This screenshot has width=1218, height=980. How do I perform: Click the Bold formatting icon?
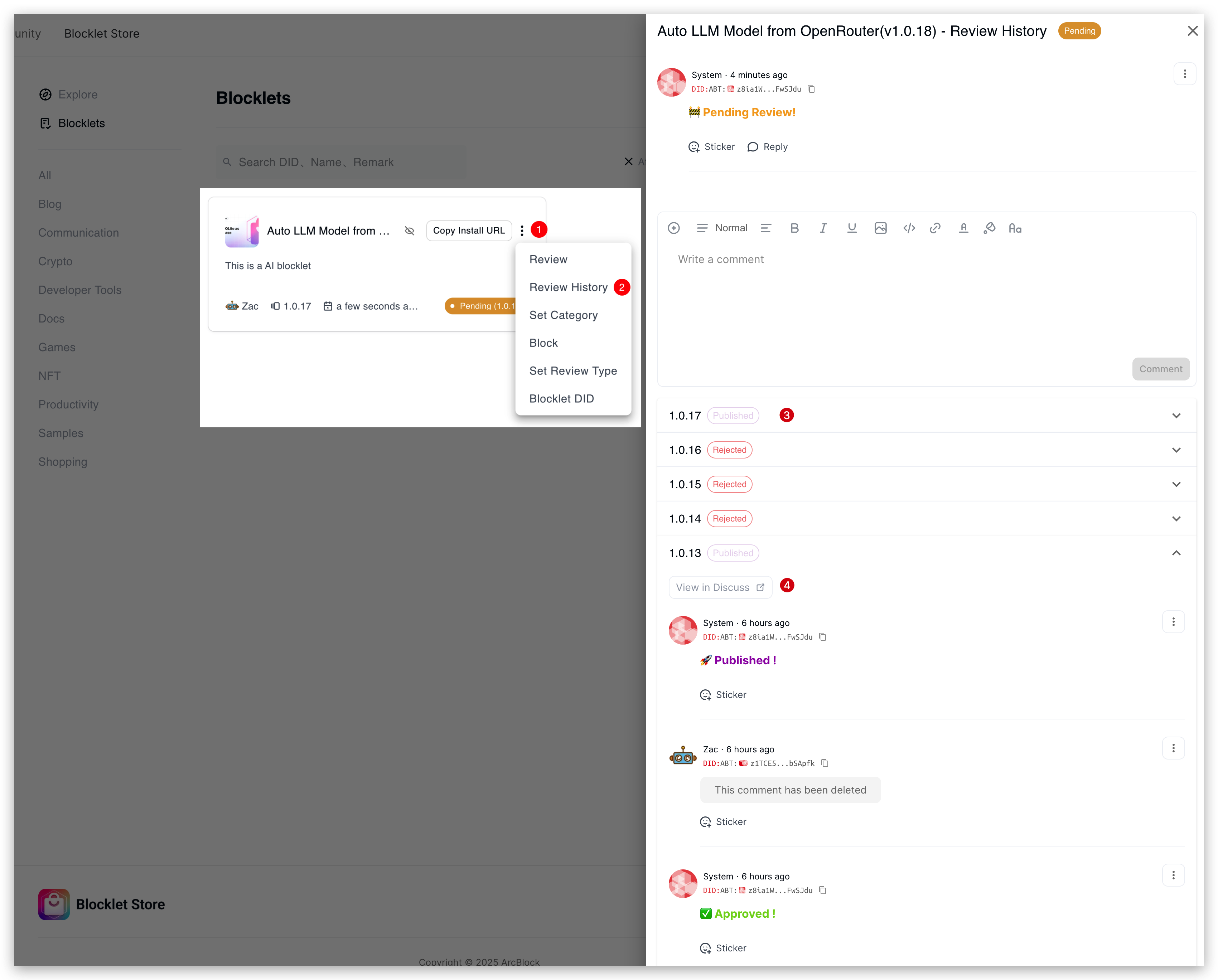coord(794,228)
